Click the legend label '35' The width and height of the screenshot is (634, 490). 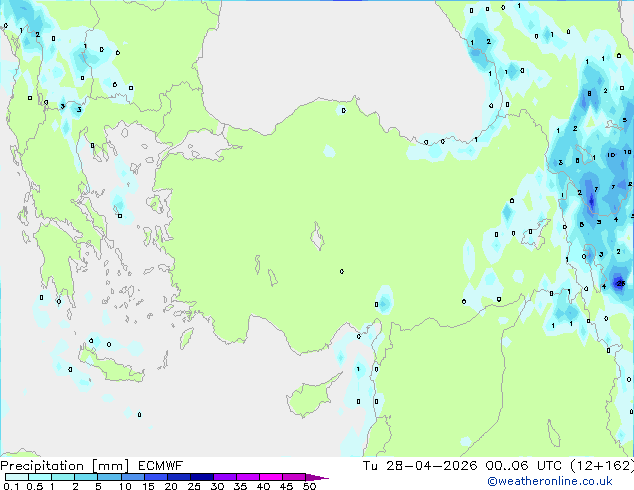point(240,486)
